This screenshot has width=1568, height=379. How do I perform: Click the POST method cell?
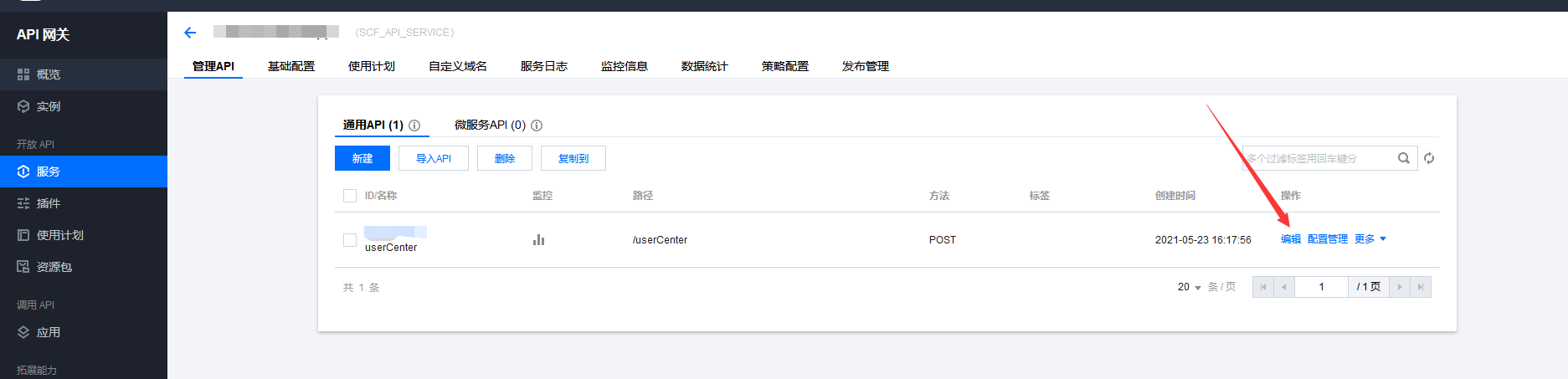click(942, 240)
